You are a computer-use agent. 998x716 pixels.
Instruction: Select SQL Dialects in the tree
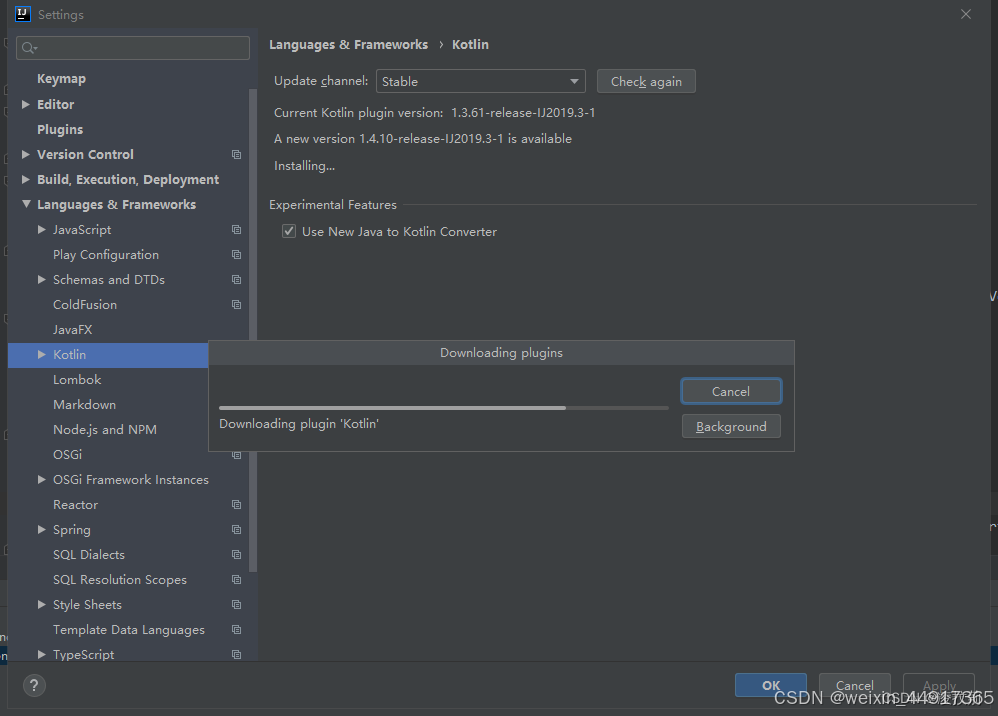point(89,555)
